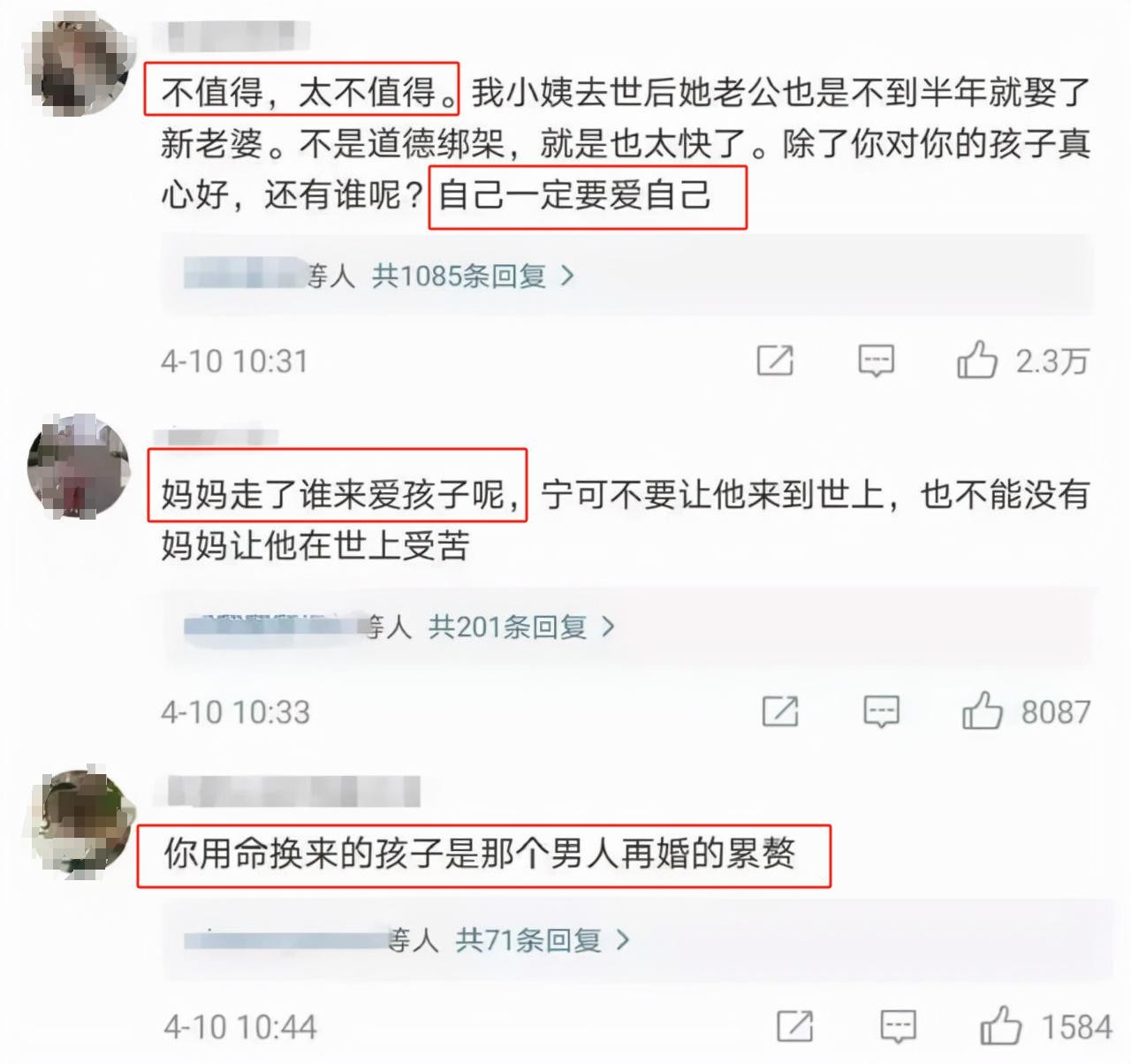The width and height of the screenshot is (1131, 1064).
Task: Open the first commenter's avatar
Action: pyautogui.click(x=80, y=66)
